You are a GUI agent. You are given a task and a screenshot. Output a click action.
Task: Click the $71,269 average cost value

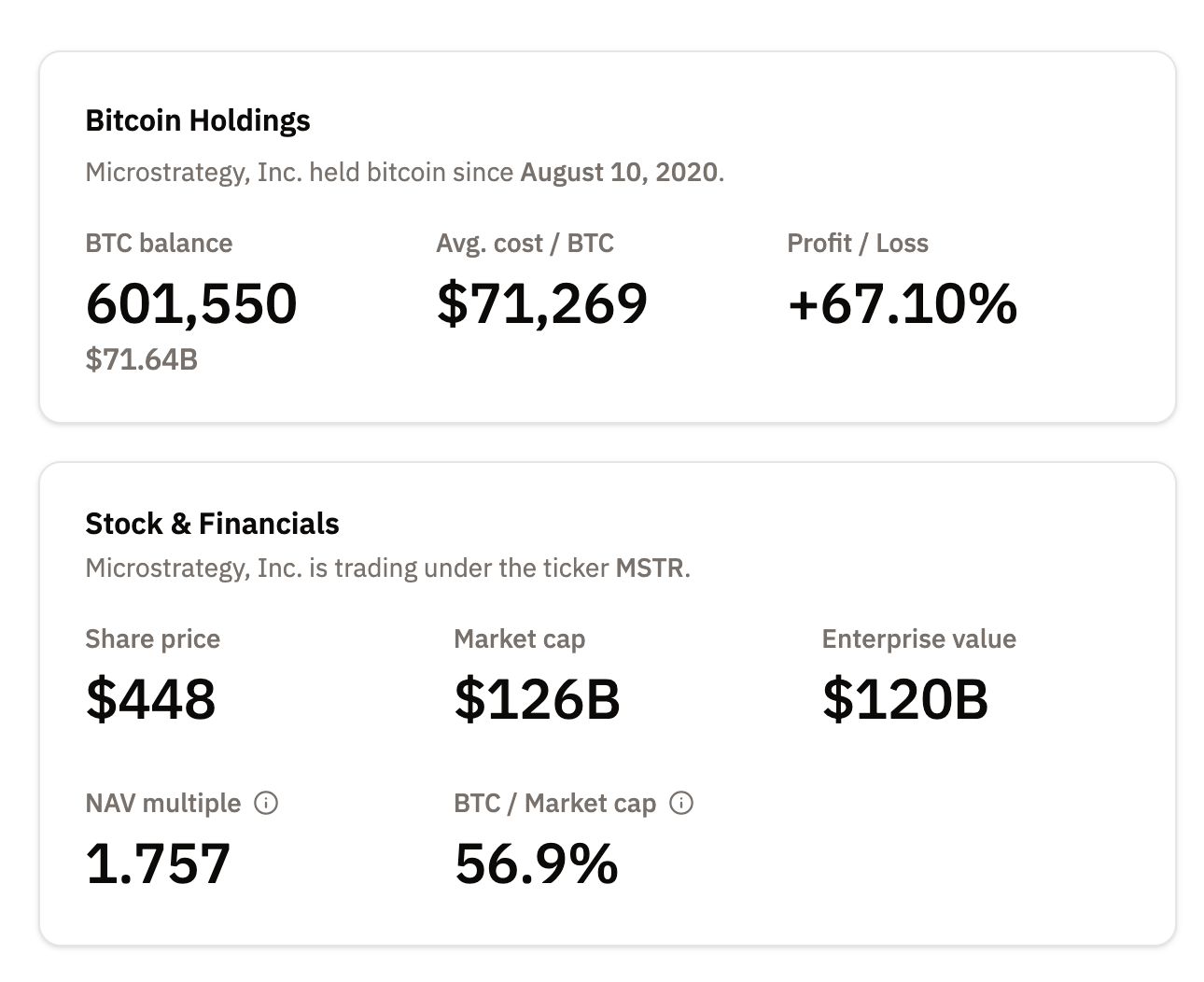[541, 303]
